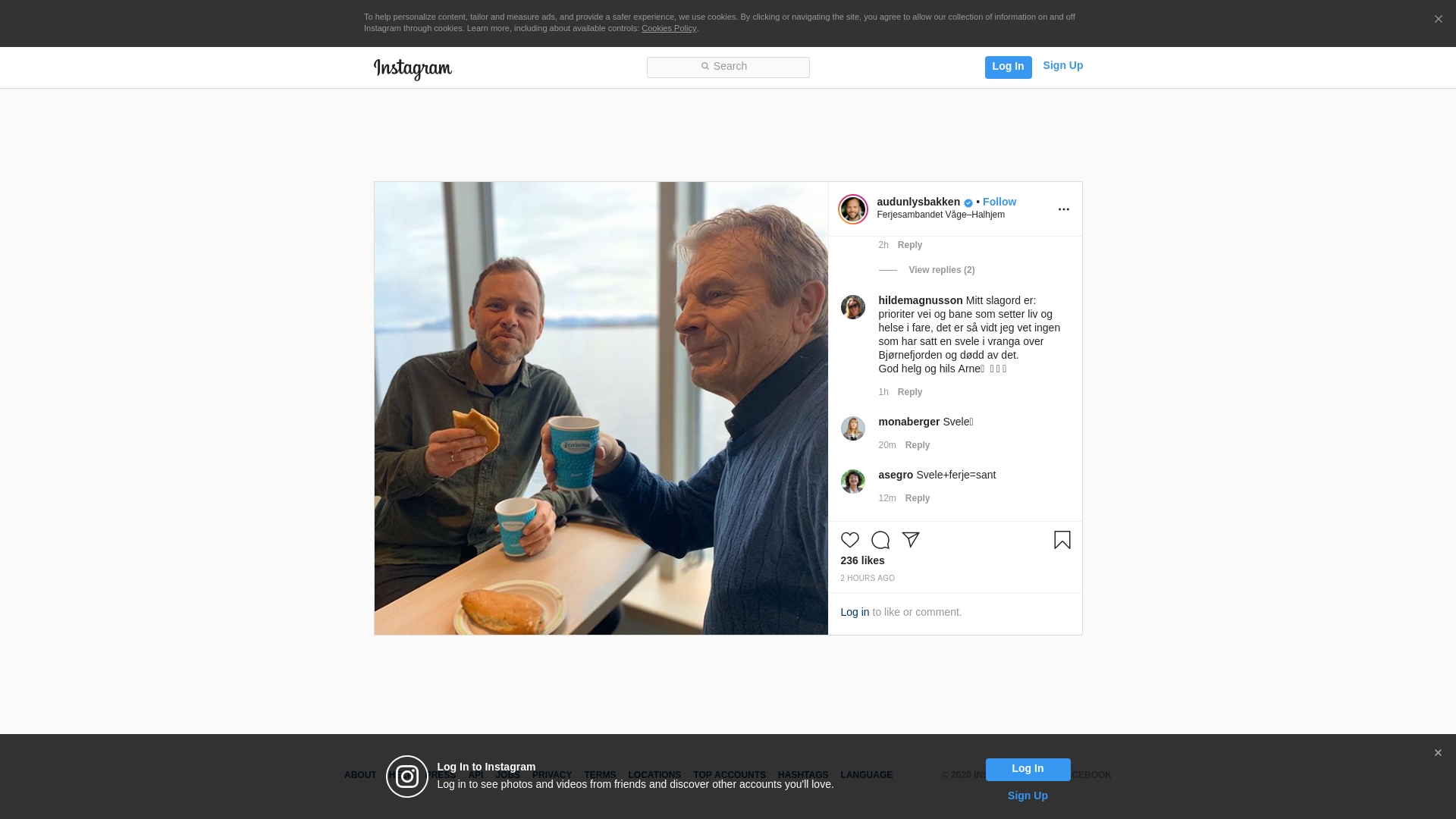Open hildemagnusson's avatar

click(x=853, y=307)
